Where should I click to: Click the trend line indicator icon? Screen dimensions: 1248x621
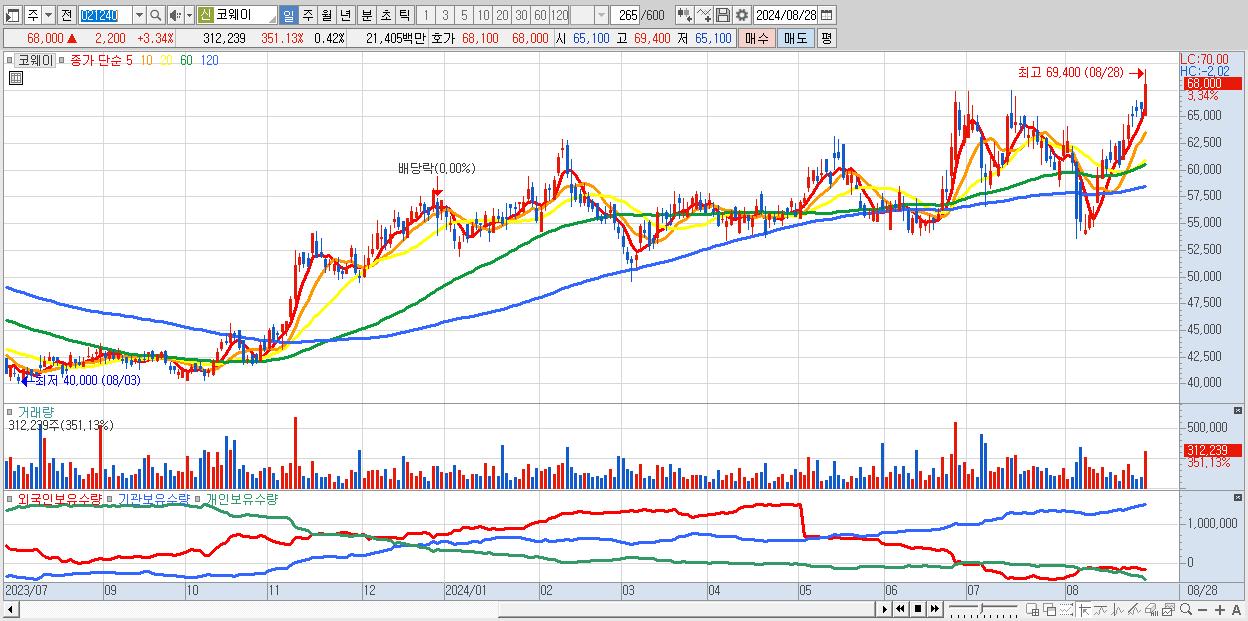coord(1101,609)
